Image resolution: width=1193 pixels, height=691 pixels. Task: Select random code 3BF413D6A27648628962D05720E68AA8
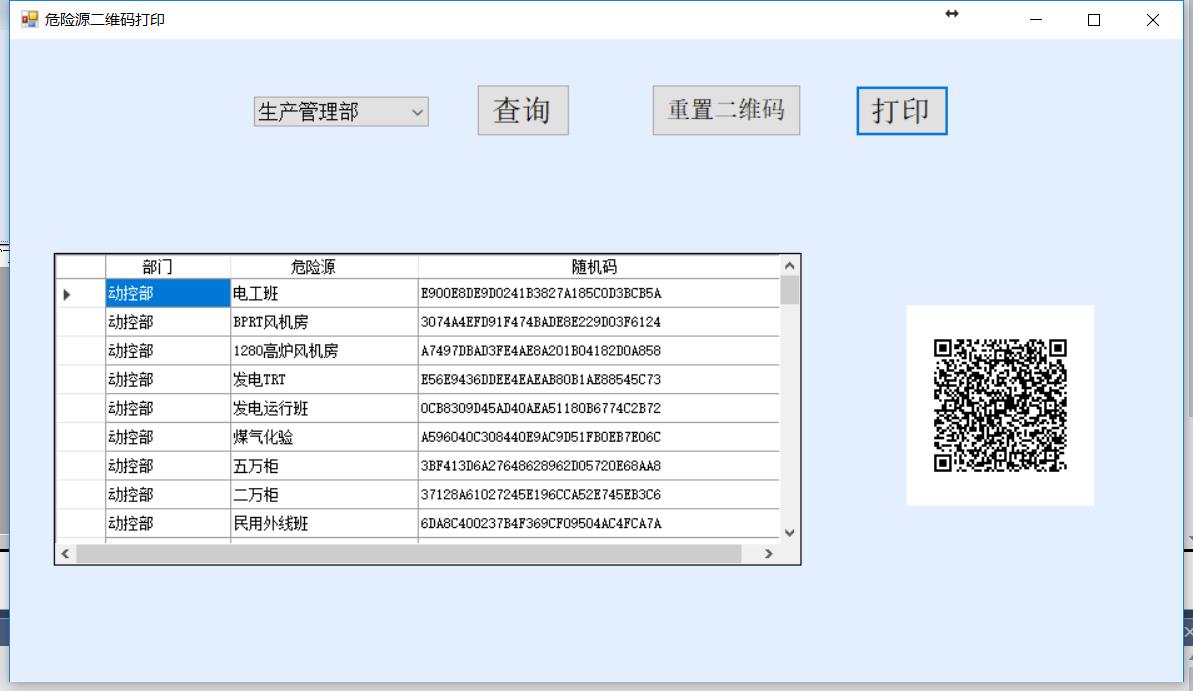coord(599,466)
